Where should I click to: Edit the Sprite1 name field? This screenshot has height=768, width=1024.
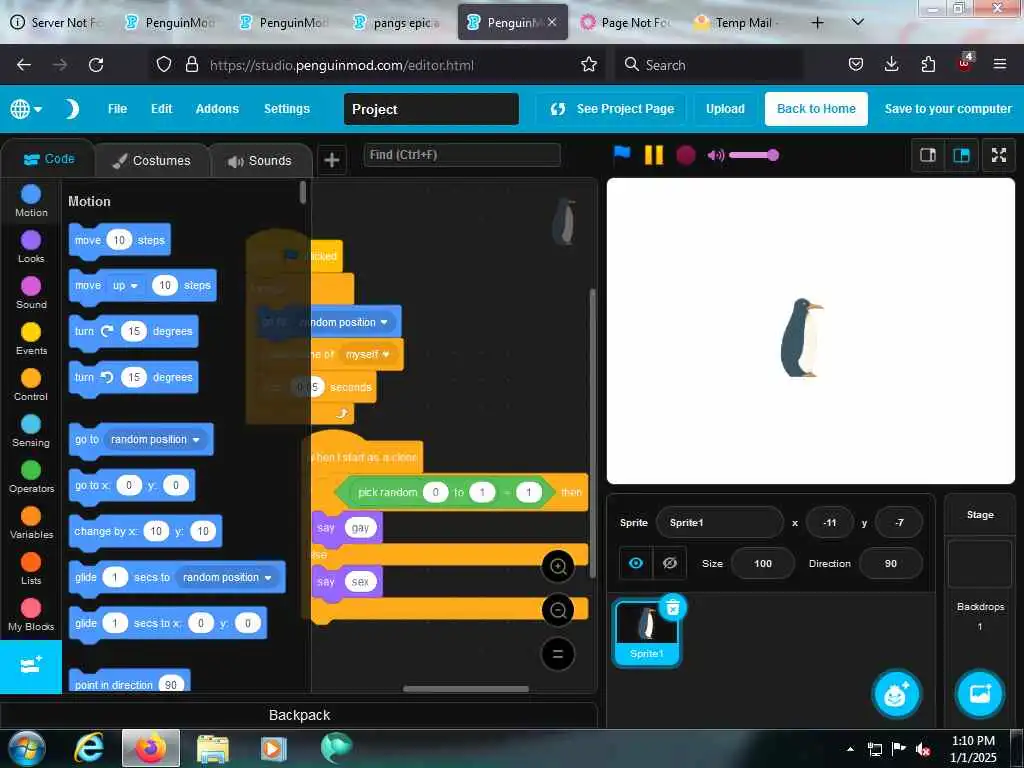(x=719, y=522)
